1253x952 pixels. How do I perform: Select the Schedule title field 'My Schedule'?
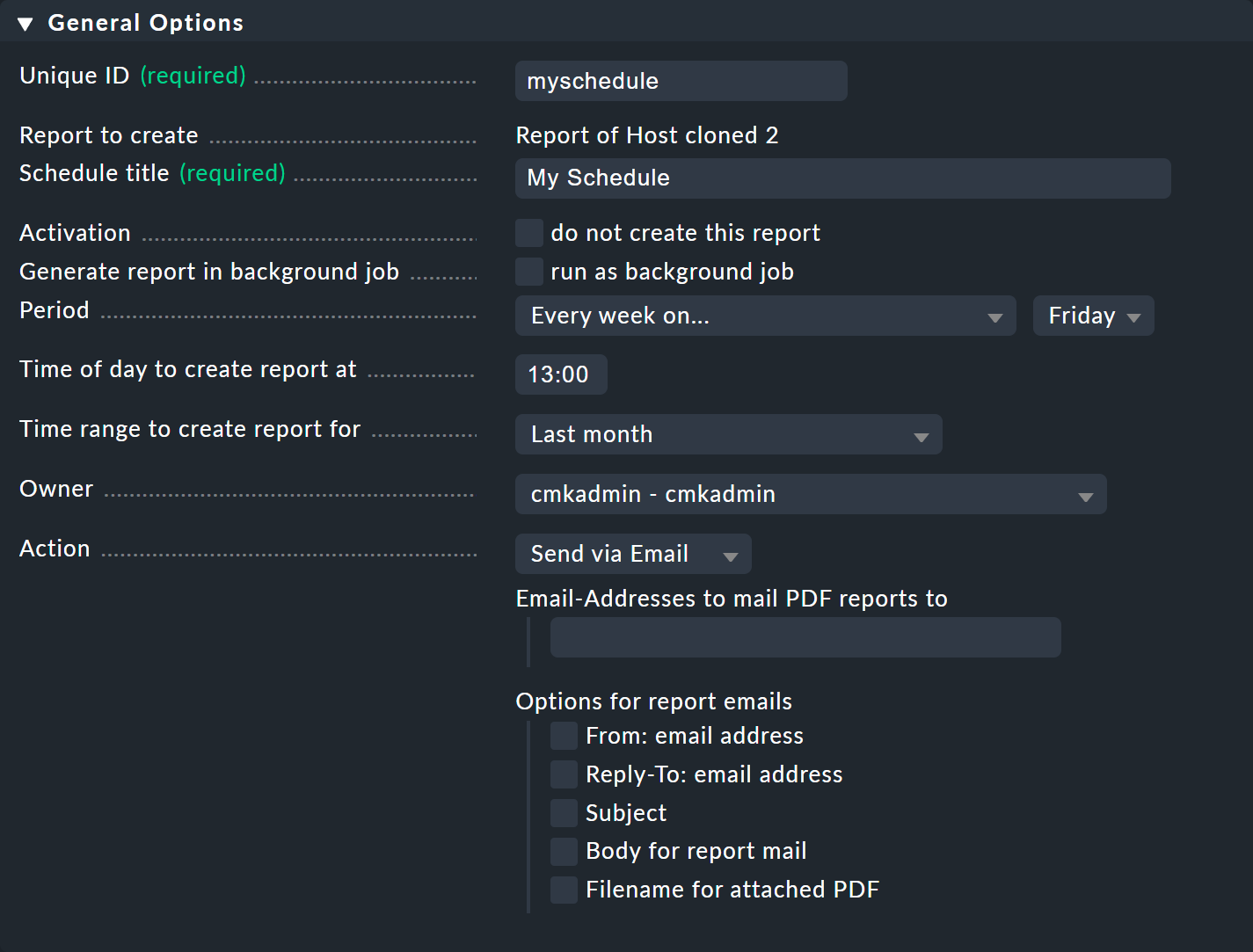[841, 178]
